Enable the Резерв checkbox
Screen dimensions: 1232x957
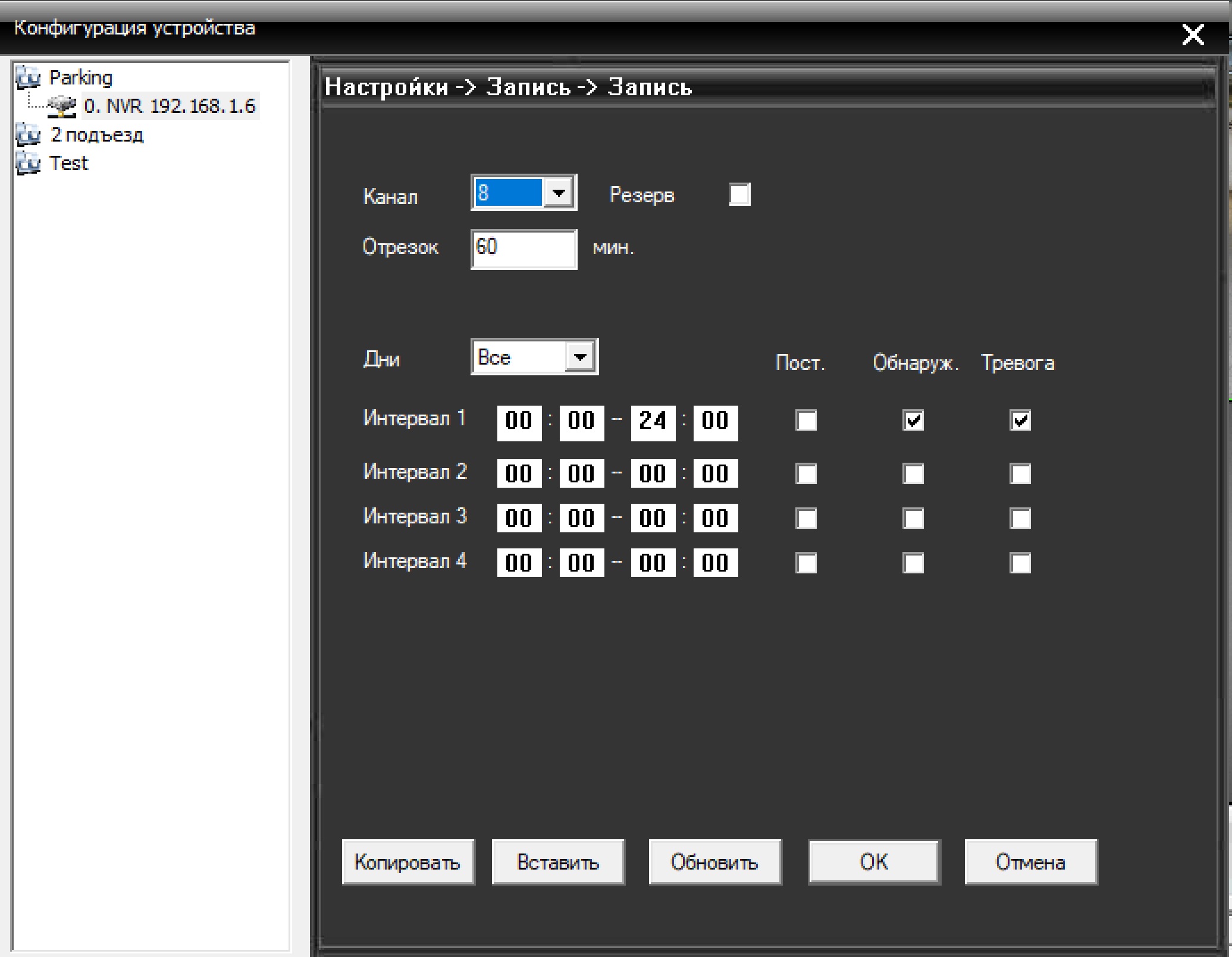click(x=739, y=194)
